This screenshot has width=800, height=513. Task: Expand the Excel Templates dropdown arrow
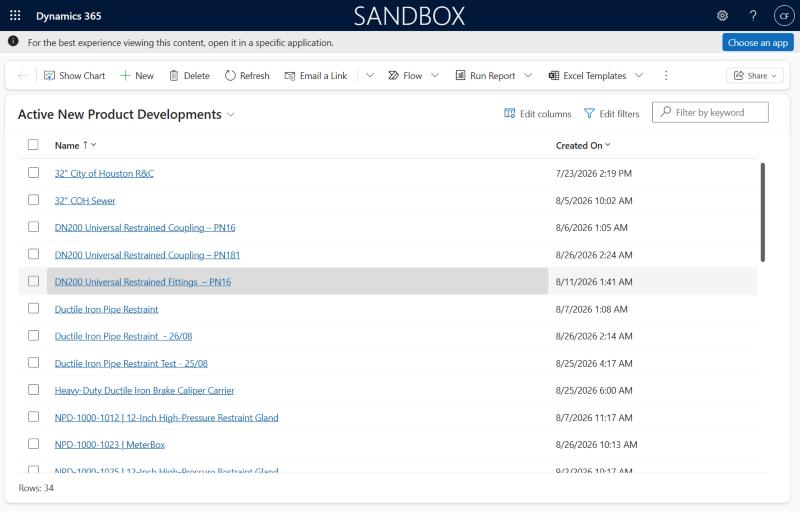(639, 76)
